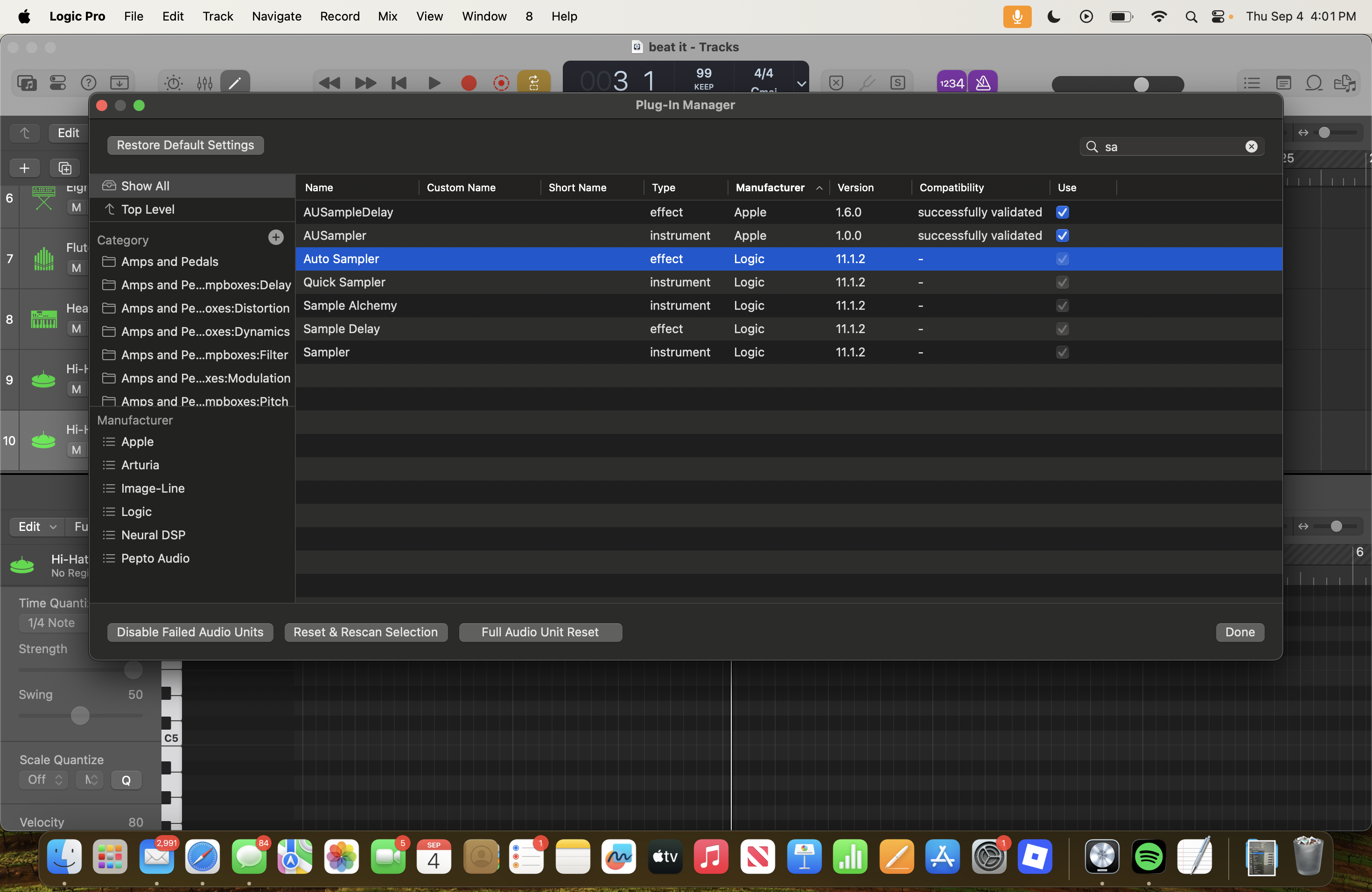Open the Scale Quantize Off popup
Image resolution: width=1372 pixels, height=892 pixels.
(44, 780)
